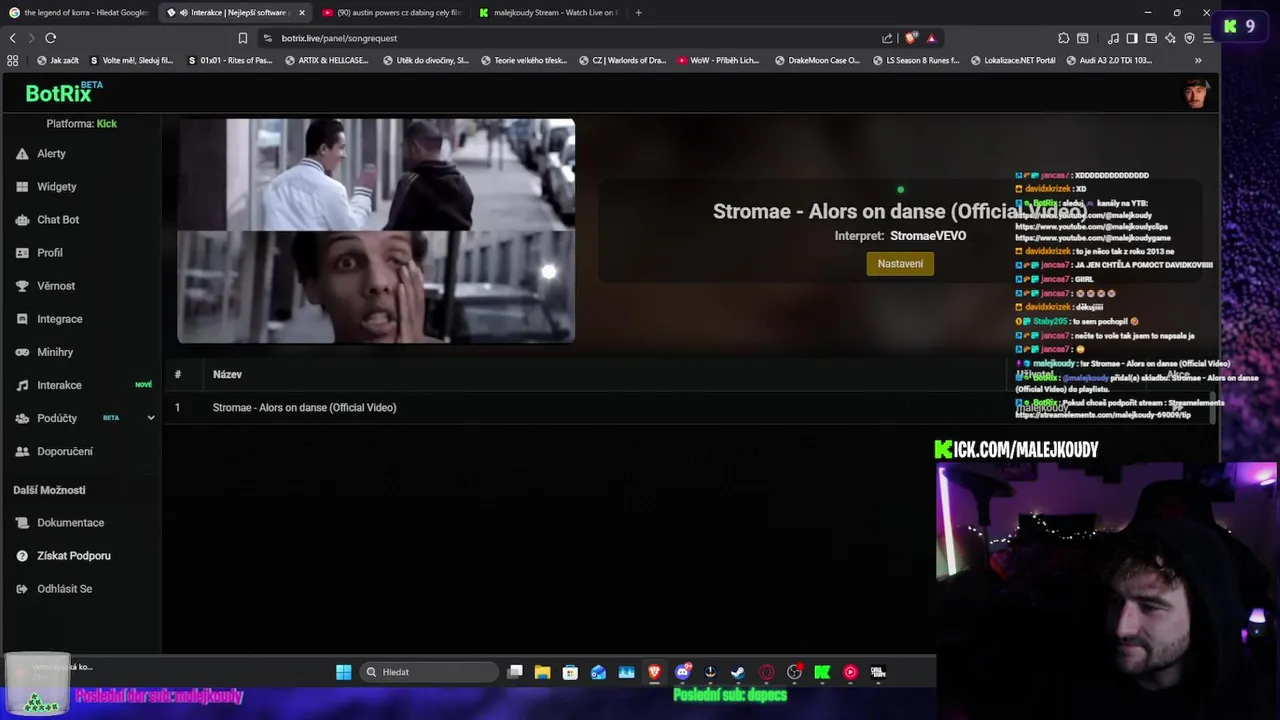
Task: Open the Windows Start menu
Action: coord(343,672)
